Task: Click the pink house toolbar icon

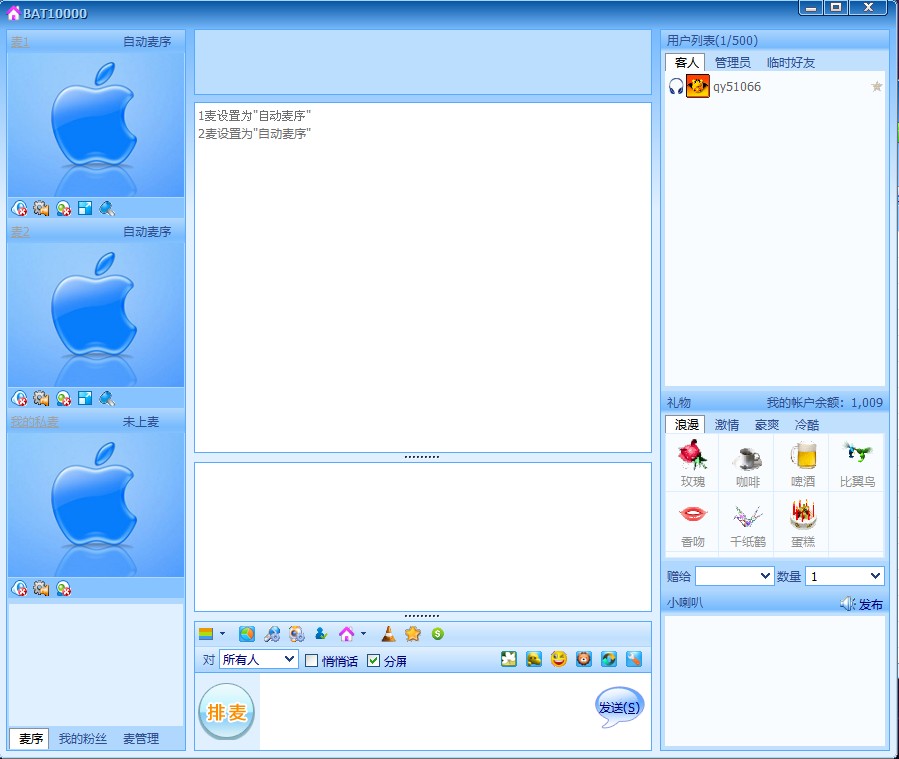Action: pyautogui.click(x=346, y=633)
